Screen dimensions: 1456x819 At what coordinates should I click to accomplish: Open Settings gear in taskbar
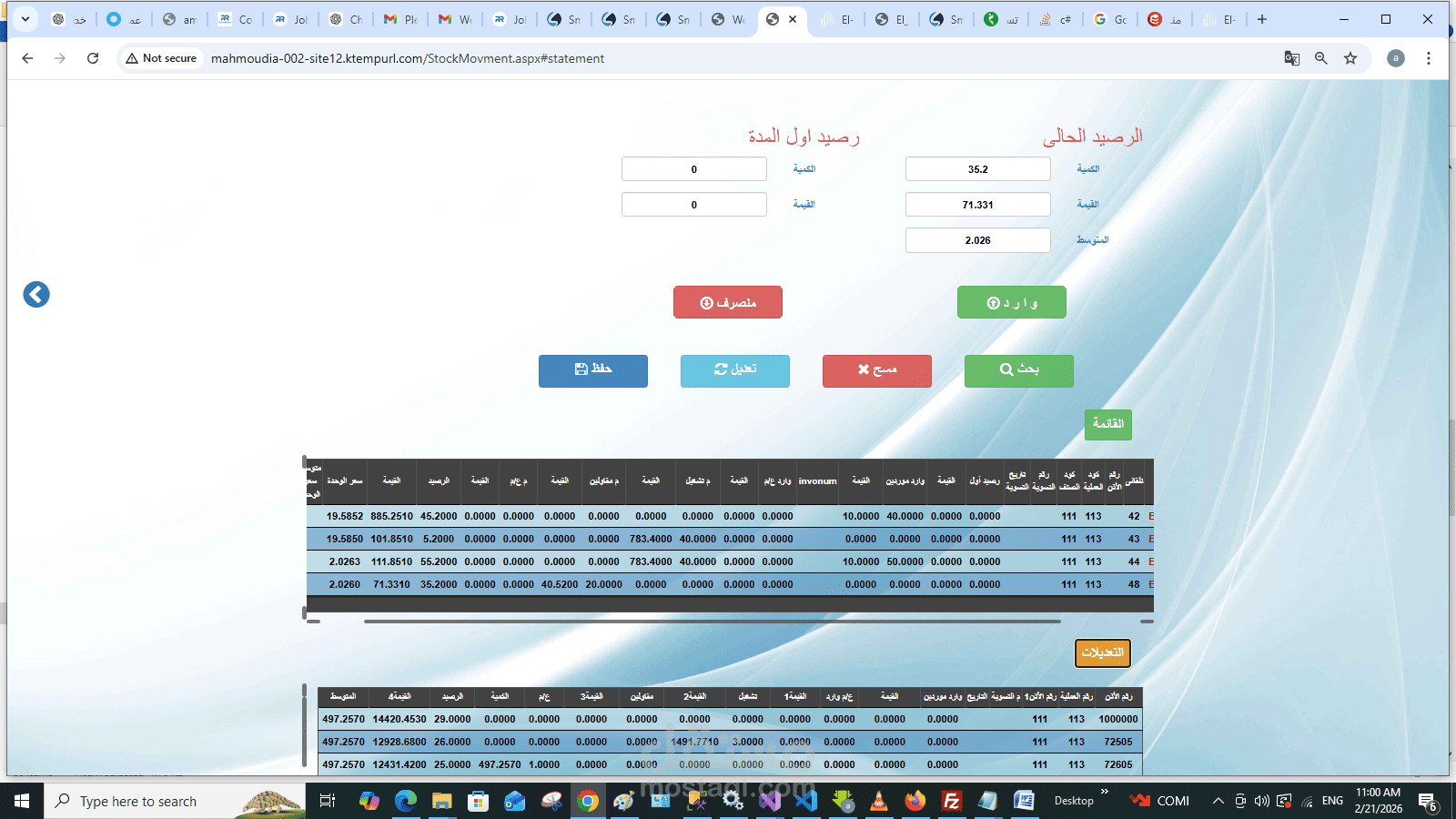tap(733, 801)
